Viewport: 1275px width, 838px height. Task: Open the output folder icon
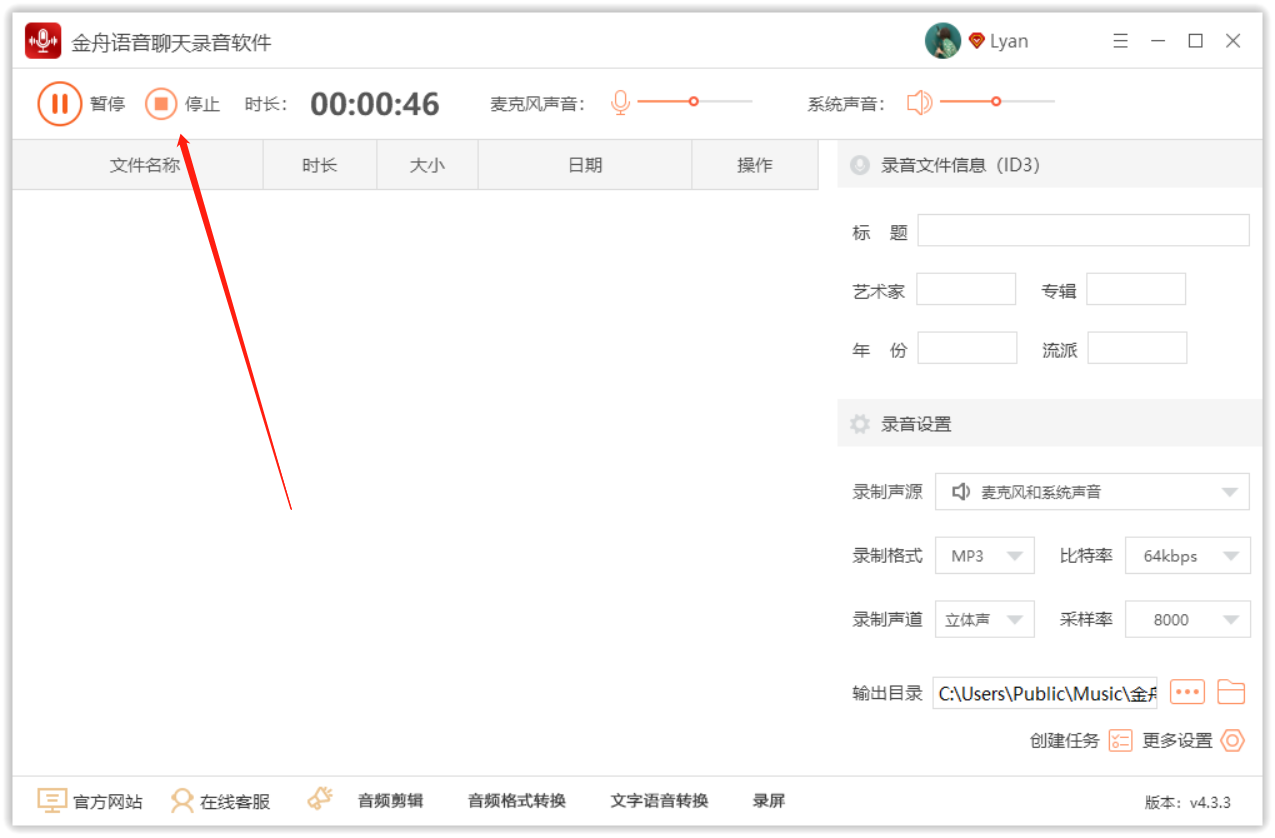tap(1231, 692)
